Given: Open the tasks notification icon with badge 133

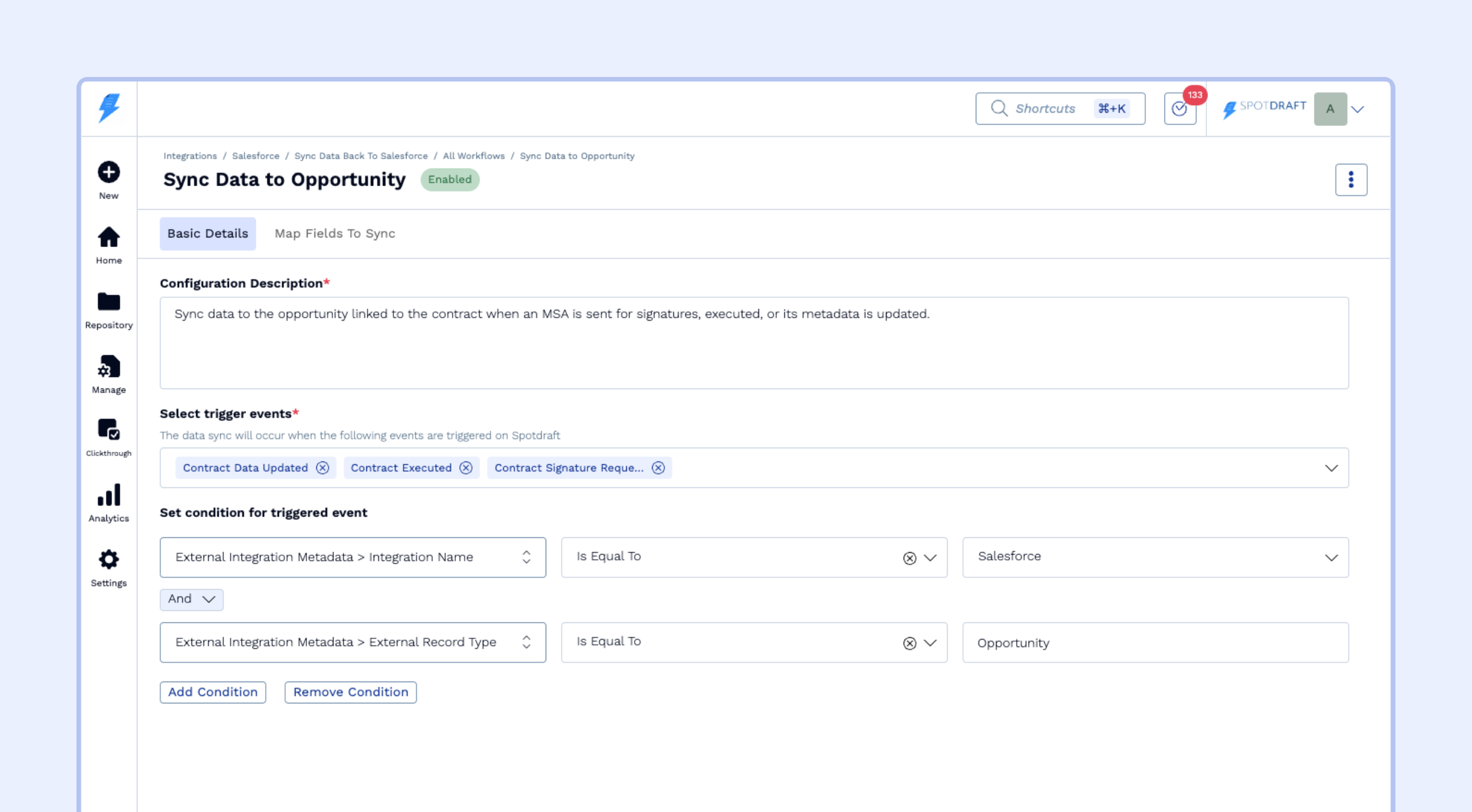Looking at the screenshot, I should pyautogui.click(x=1180, y=109).
